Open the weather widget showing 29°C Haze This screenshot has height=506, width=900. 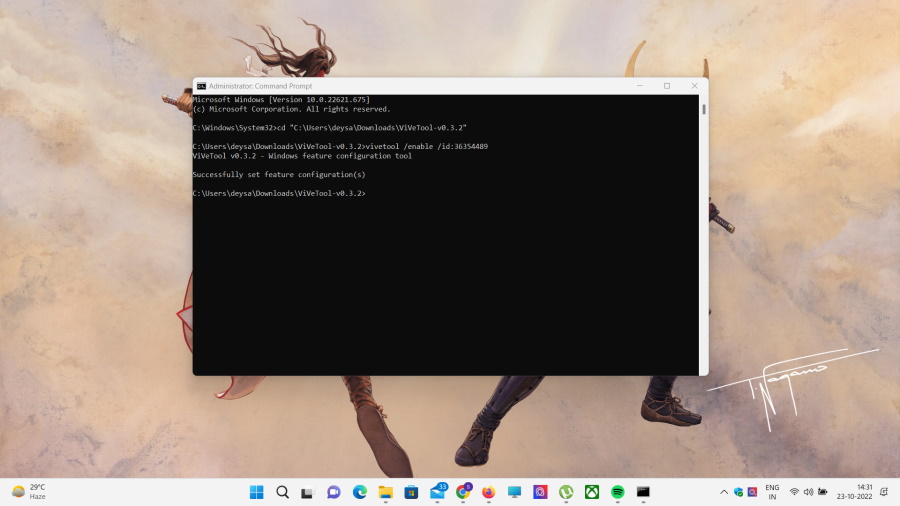coord(30,492)
